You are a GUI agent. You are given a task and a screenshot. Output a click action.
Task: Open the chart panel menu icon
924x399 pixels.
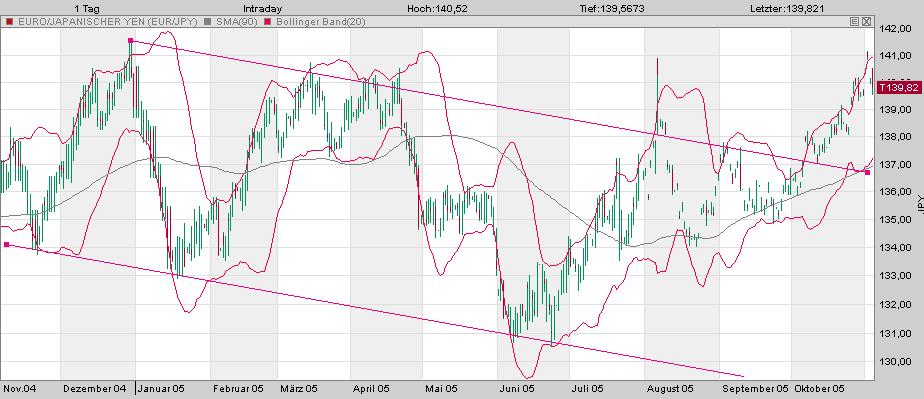[x=854, y=21]
